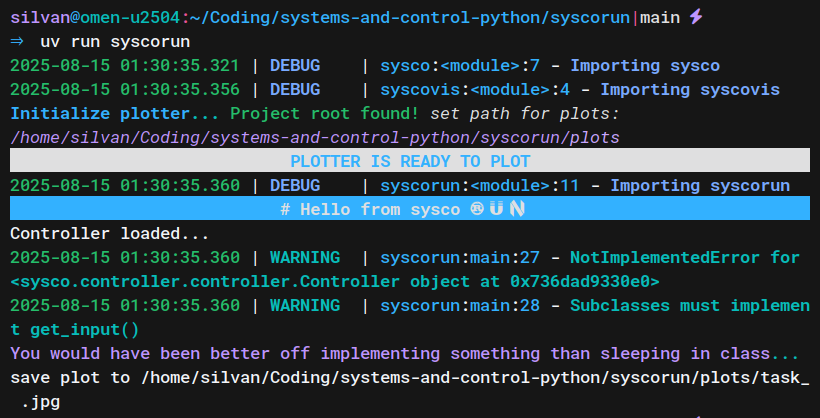Viewport: 820px width, 418px height.
Task: Click the username text silvan@omen-u2504
Action: tap(95, 18)
